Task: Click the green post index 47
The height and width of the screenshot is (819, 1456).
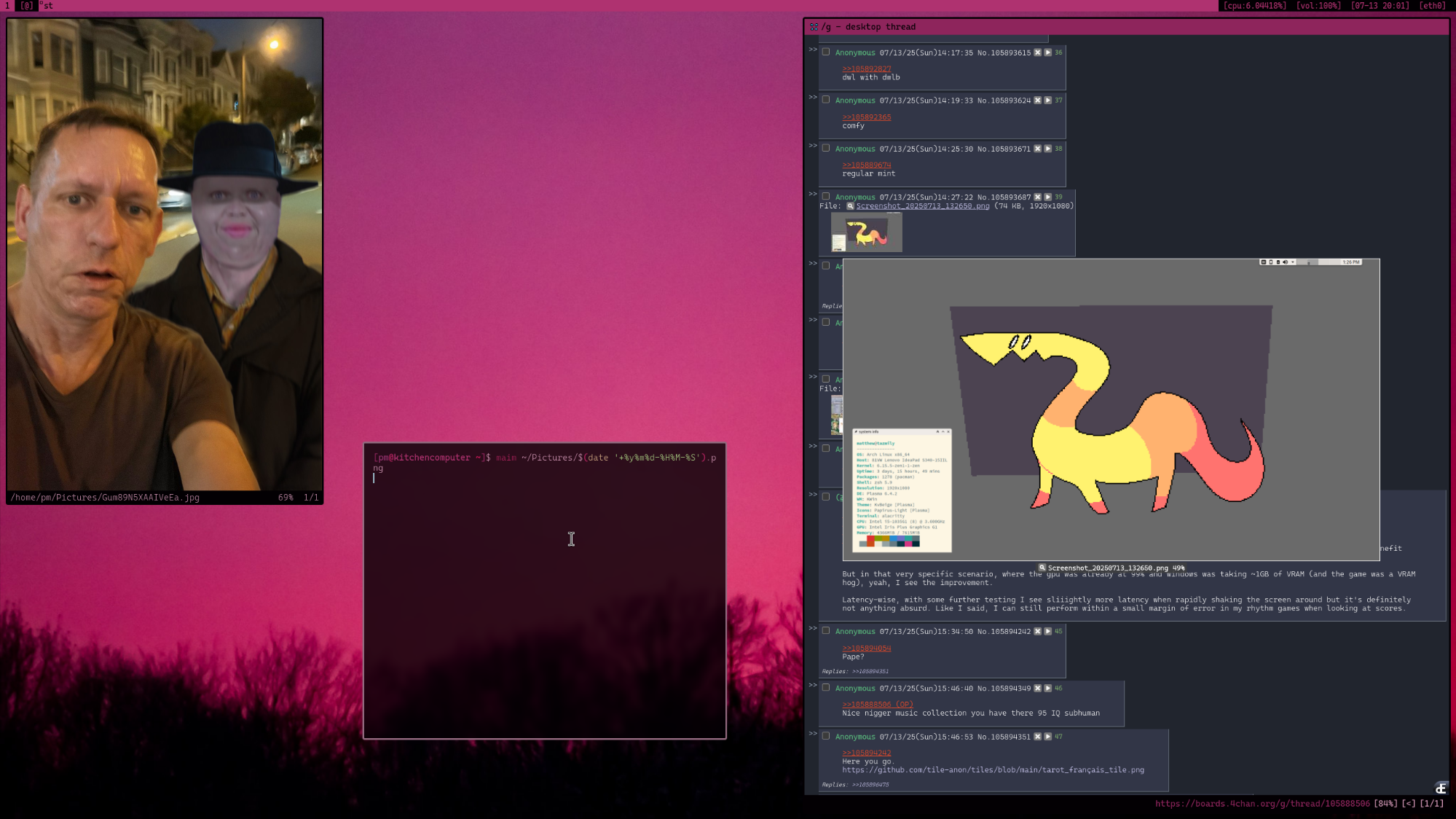Action: coord(1058,737)
